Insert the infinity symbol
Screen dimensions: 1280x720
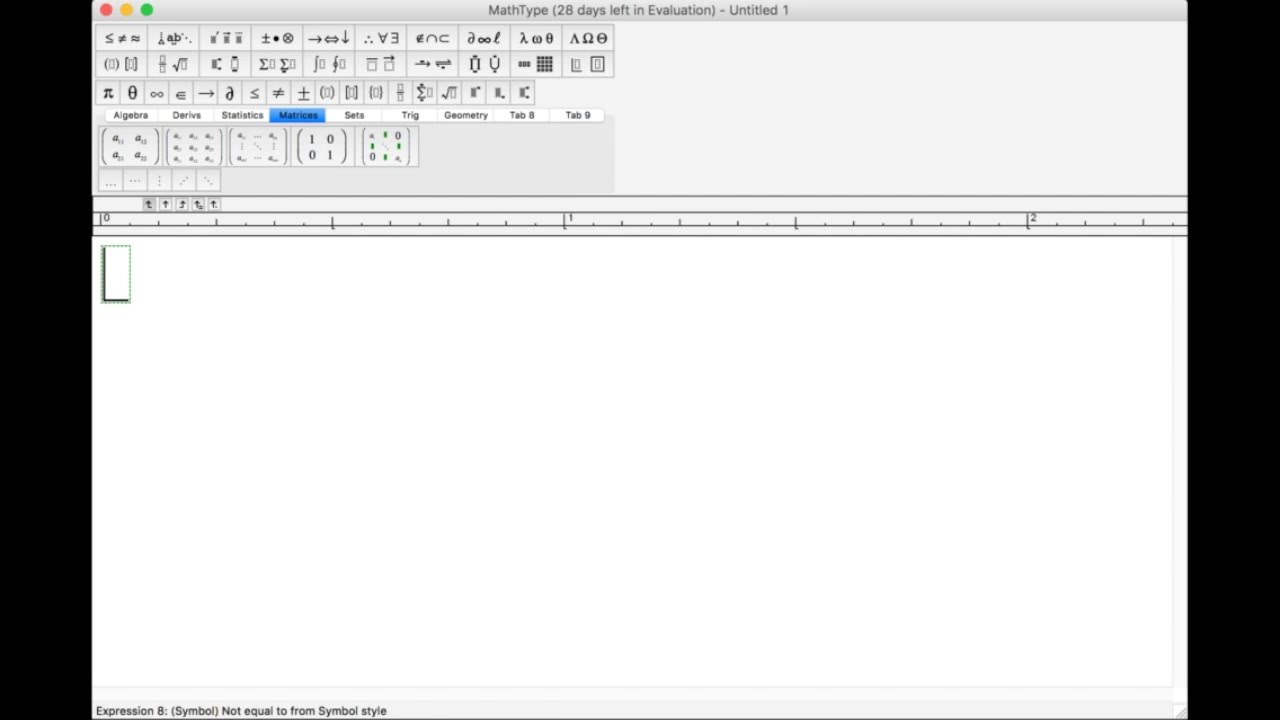pos(157,93)
